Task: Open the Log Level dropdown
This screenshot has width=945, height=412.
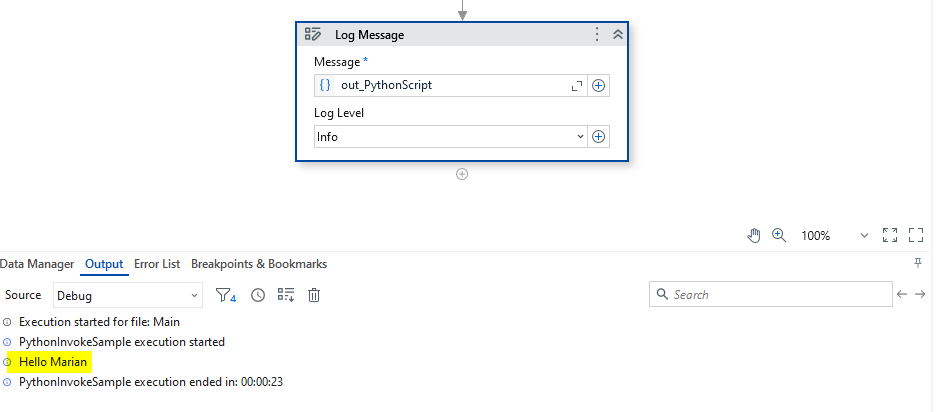Action: point(580,137)
